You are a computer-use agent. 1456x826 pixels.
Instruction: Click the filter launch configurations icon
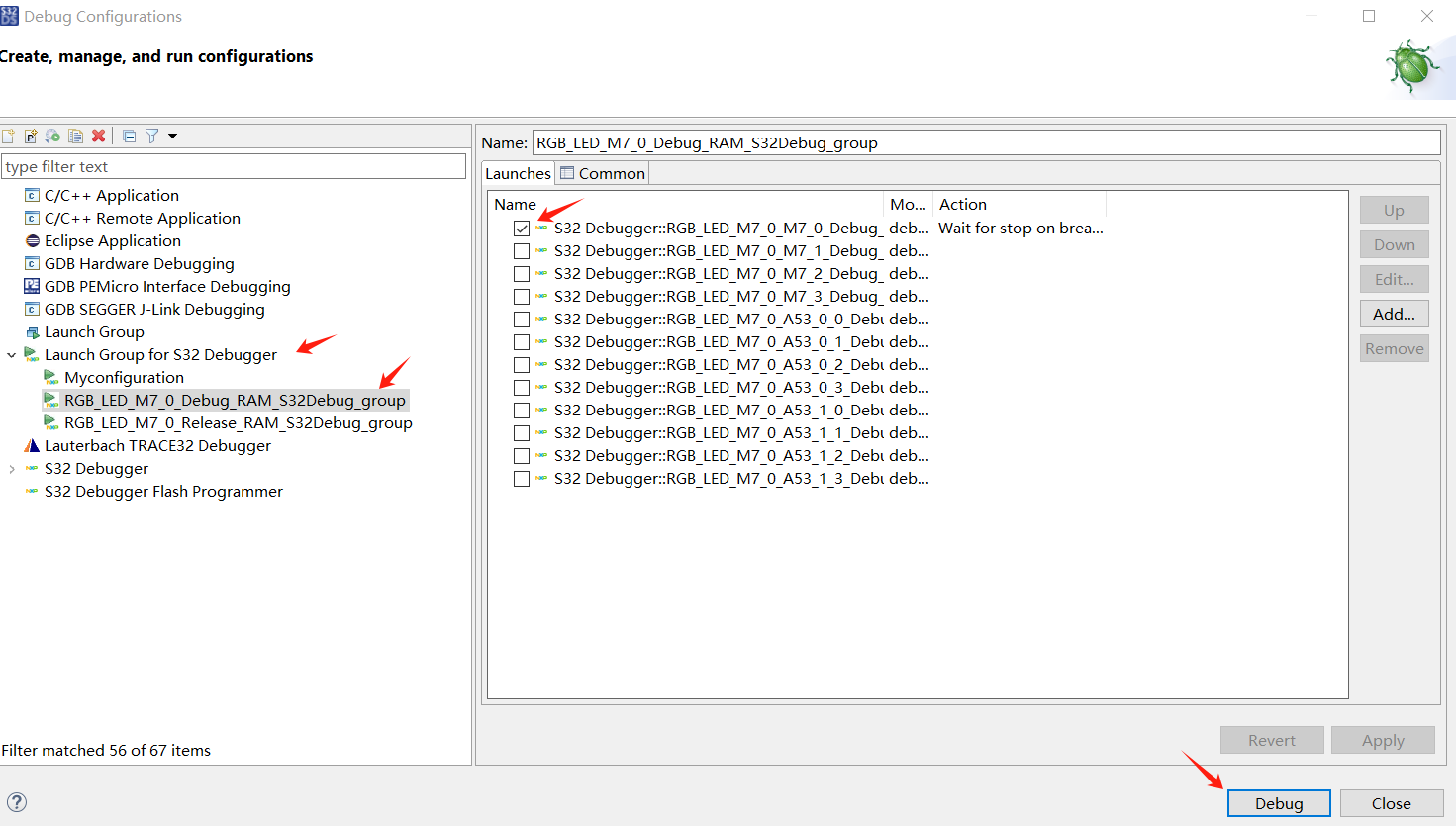(x=151, y=136)
